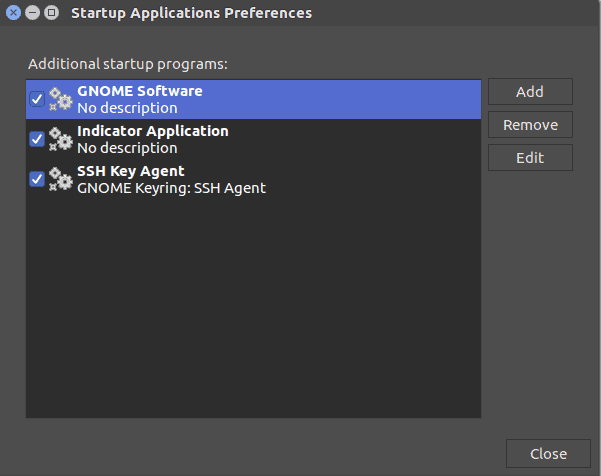The height and width of the screenshot is (476, 601).
Task: Close the window using title bar X icon
Action: pyautogui.click(x=13, y=13)
